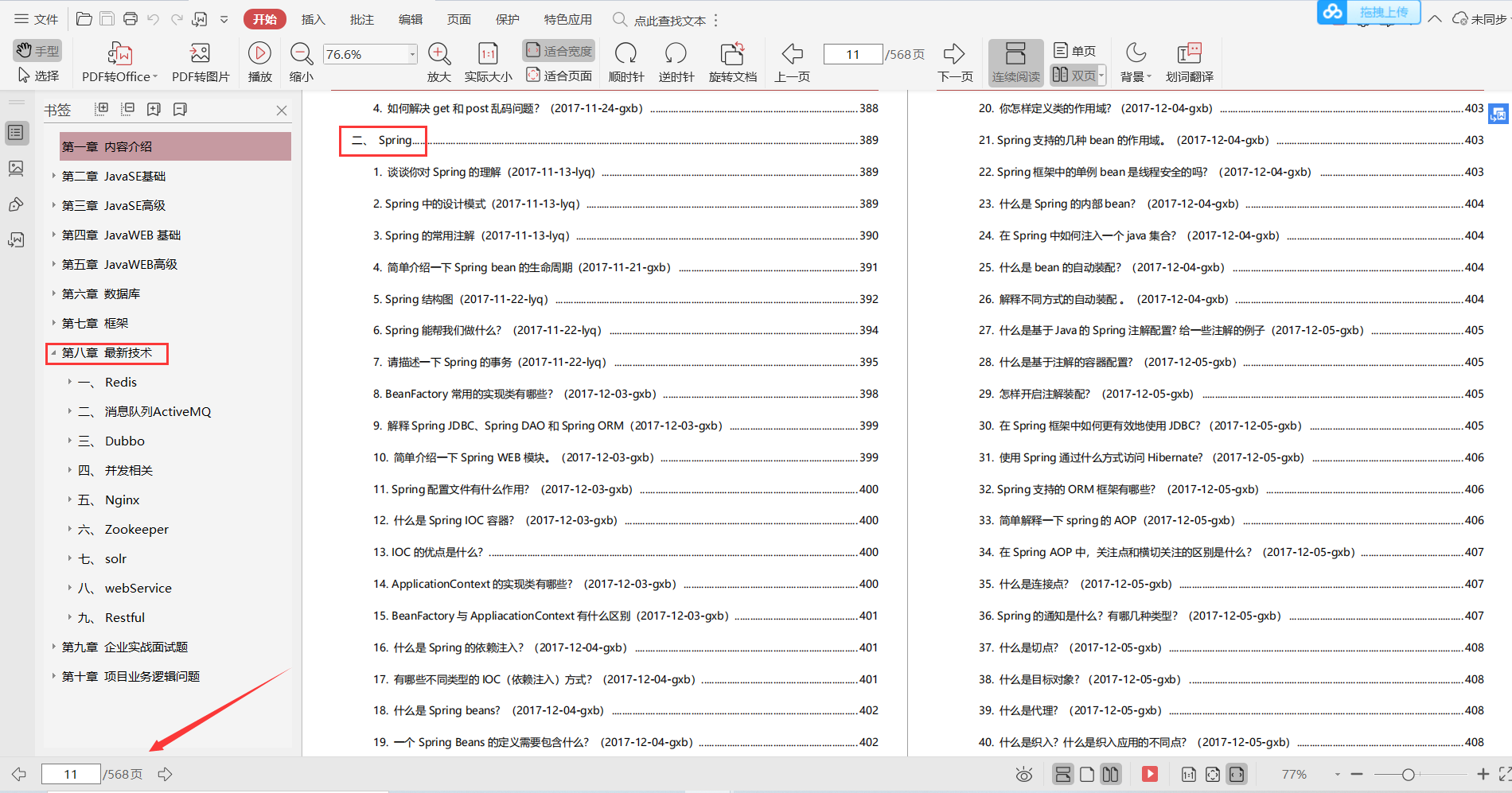Viewport: 1512px width, 793px height.
Task: Click the undo arrow icon
Action: [x=154, y=19]
